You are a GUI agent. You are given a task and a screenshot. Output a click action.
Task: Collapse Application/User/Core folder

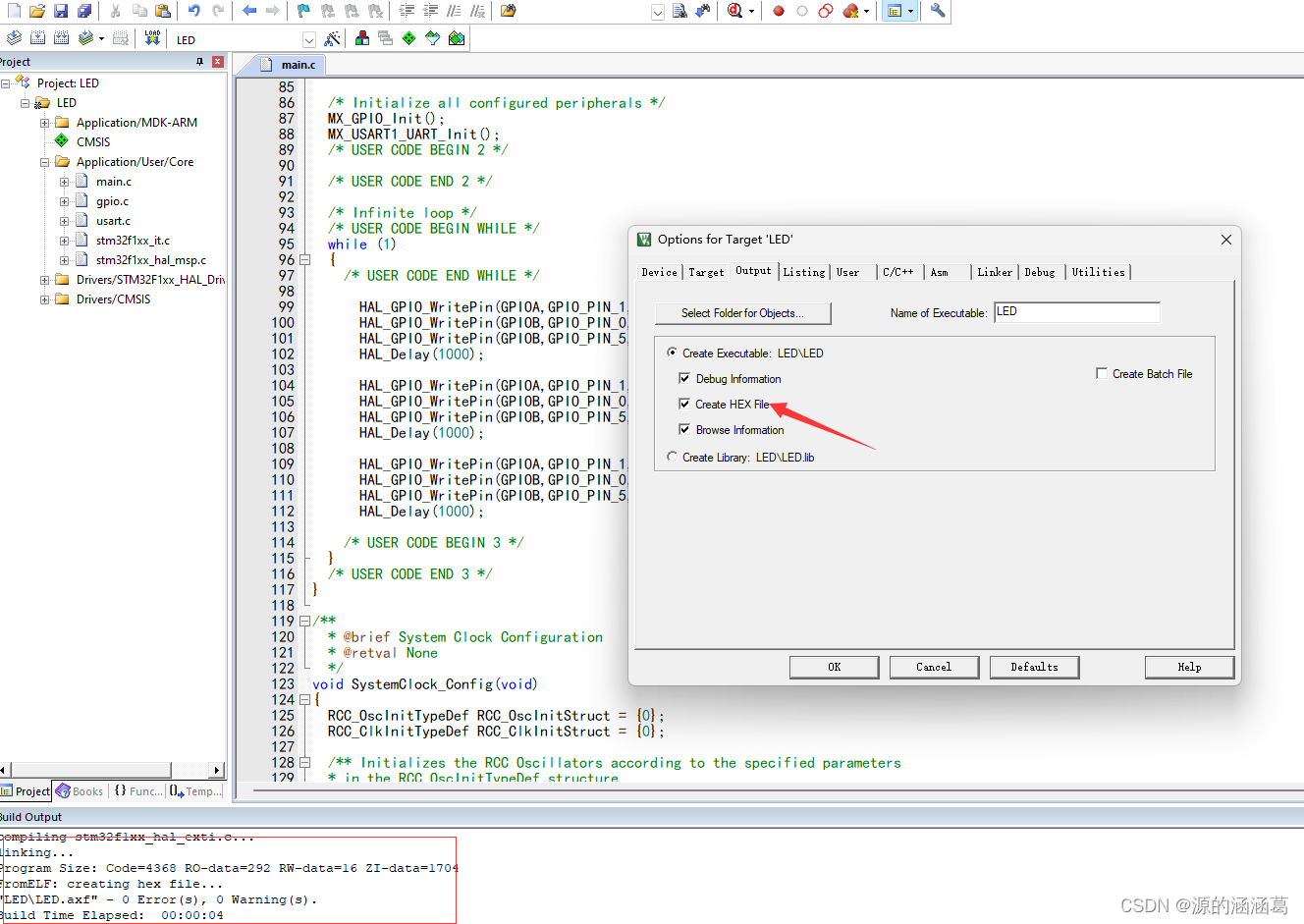(x=44, y=162)
